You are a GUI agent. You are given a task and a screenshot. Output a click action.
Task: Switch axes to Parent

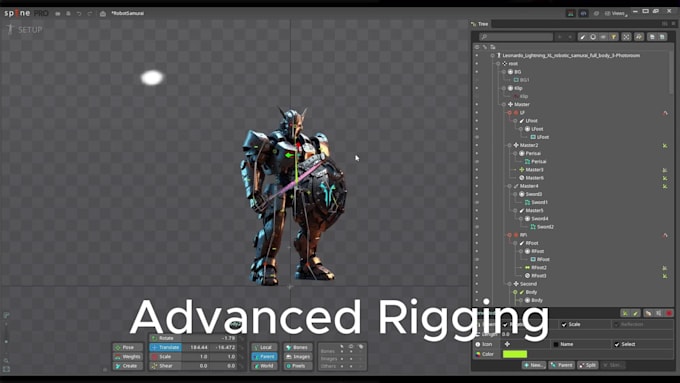[264, 357]
